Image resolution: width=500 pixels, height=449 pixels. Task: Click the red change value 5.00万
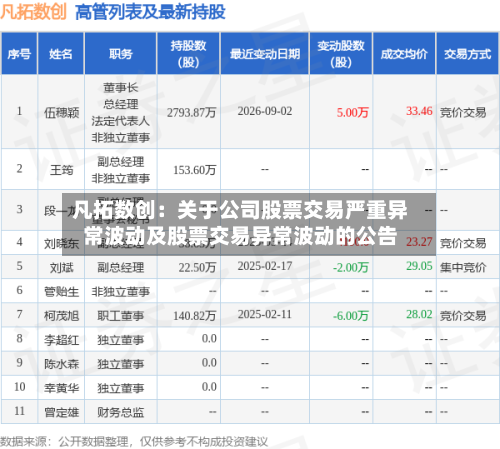pos(353,113)
